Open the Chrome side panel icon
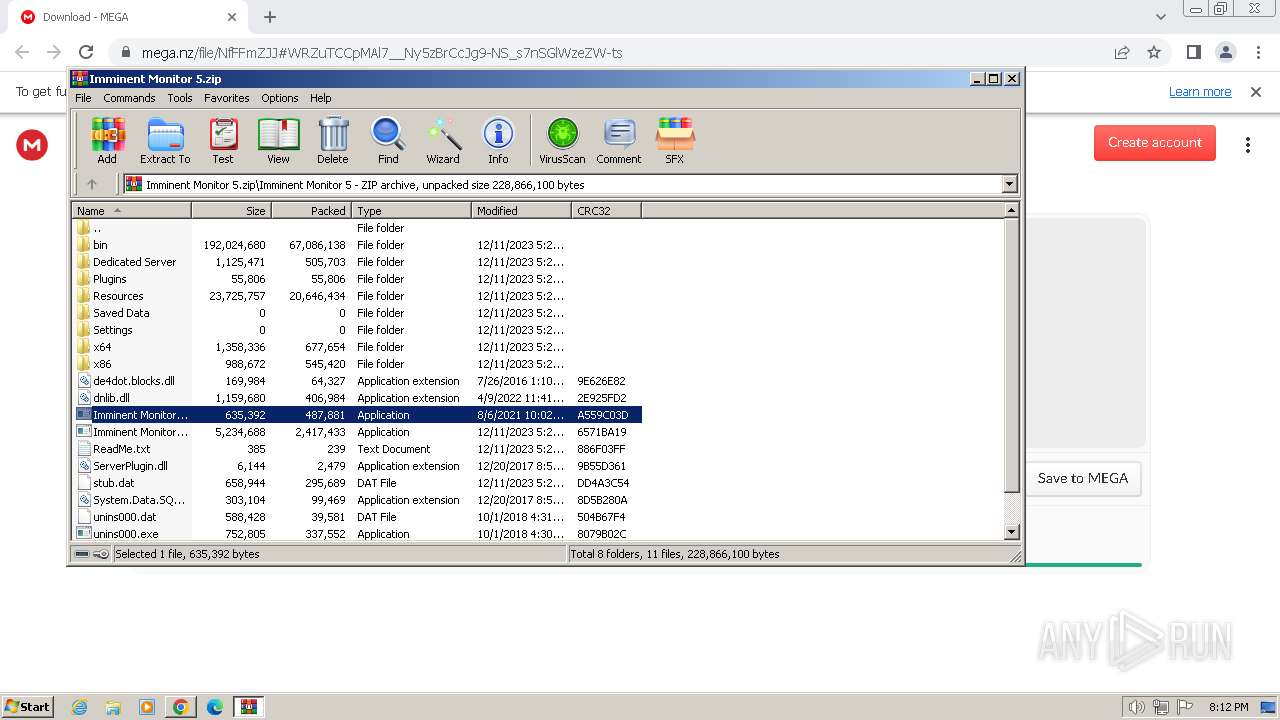This screenshot has height=720, width=1280. pyautogui.click(x=1193, y=52)
